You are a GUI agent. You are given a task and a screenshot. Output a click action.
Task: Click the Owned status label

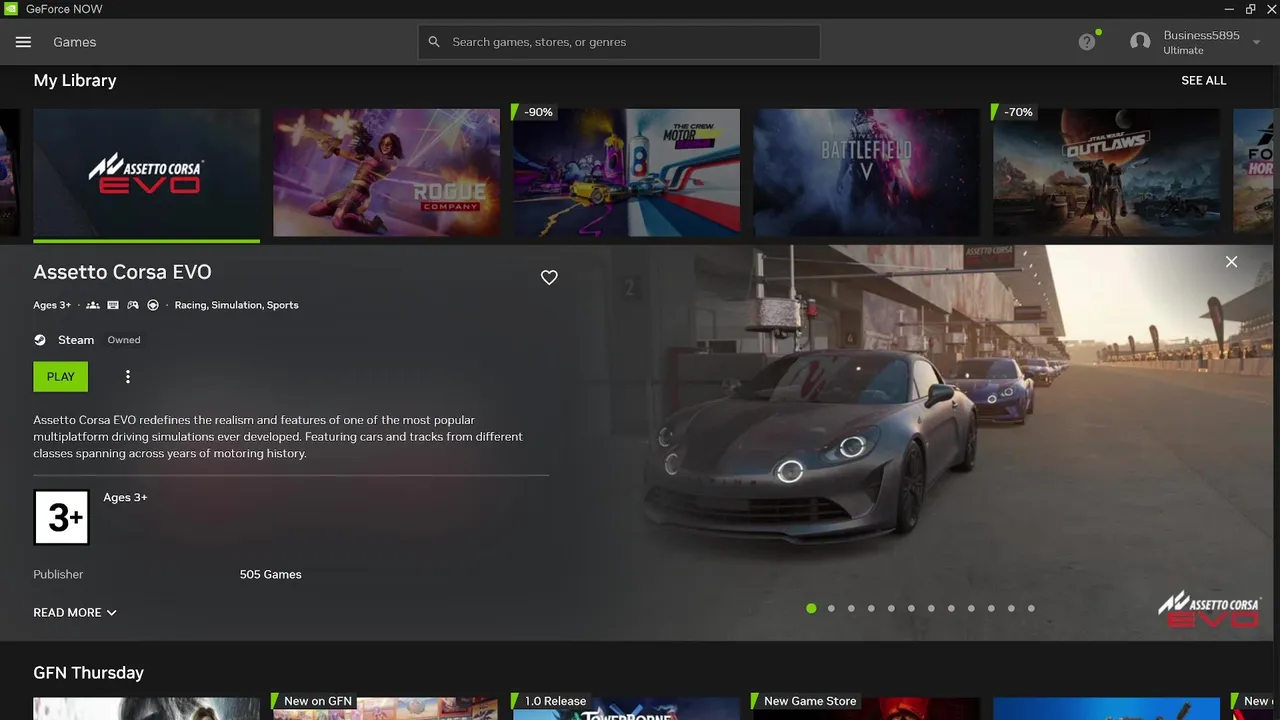click(x=124, y=340)
